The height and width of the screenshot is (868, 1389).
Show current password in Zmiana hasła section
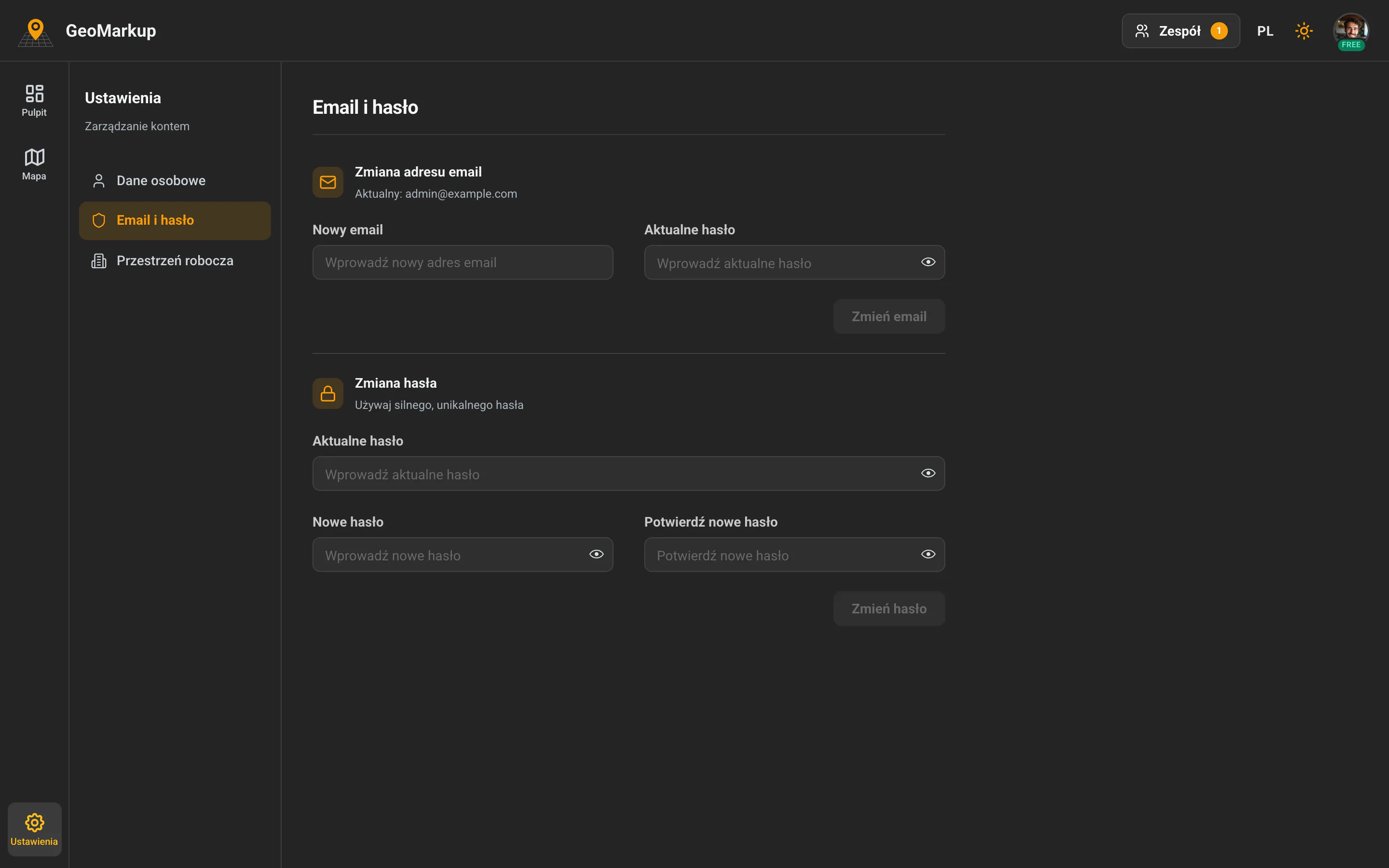(x=928, y=474)
